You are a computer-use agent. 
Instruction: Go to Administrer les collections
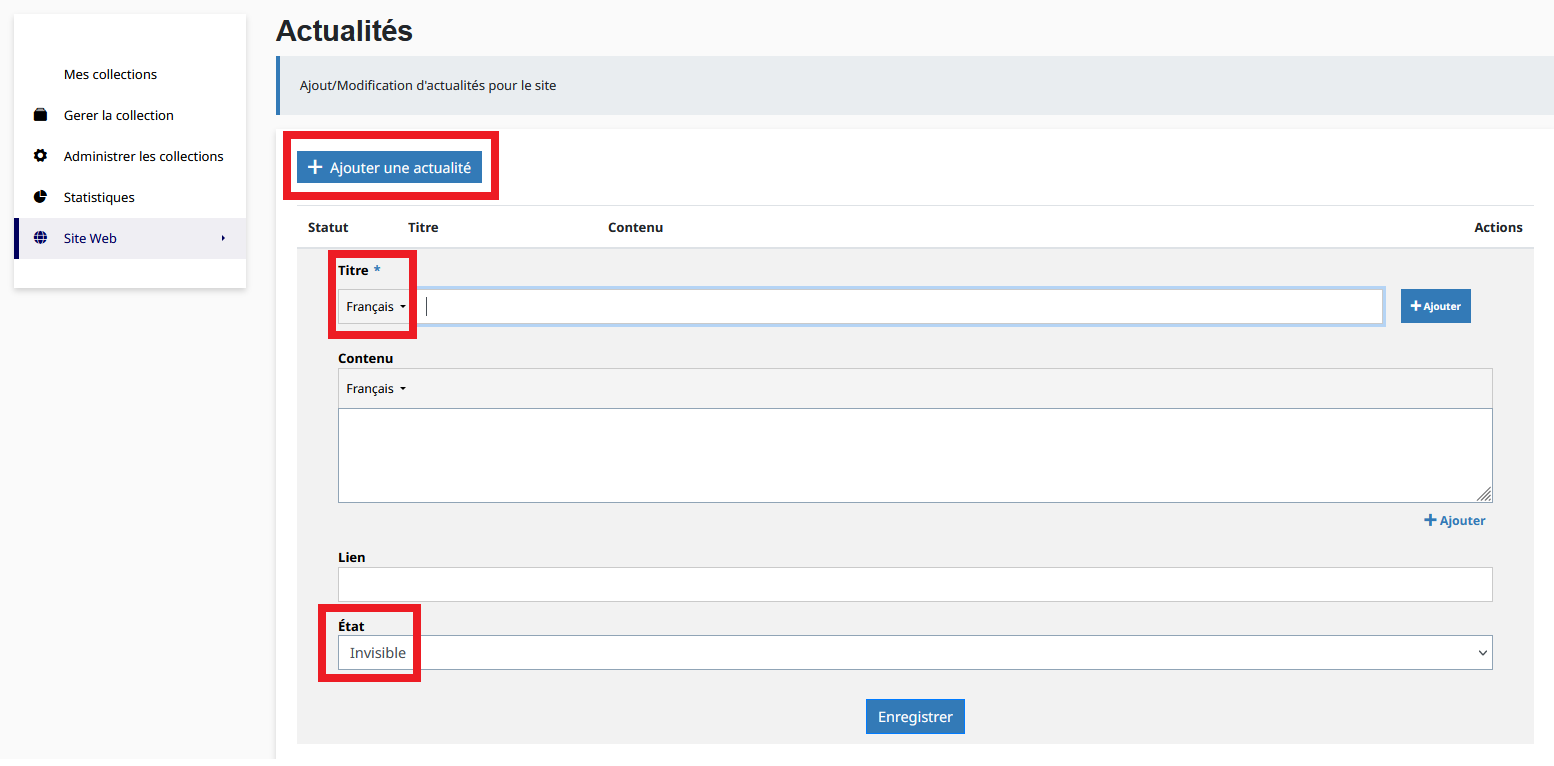[x=144, y=156]
